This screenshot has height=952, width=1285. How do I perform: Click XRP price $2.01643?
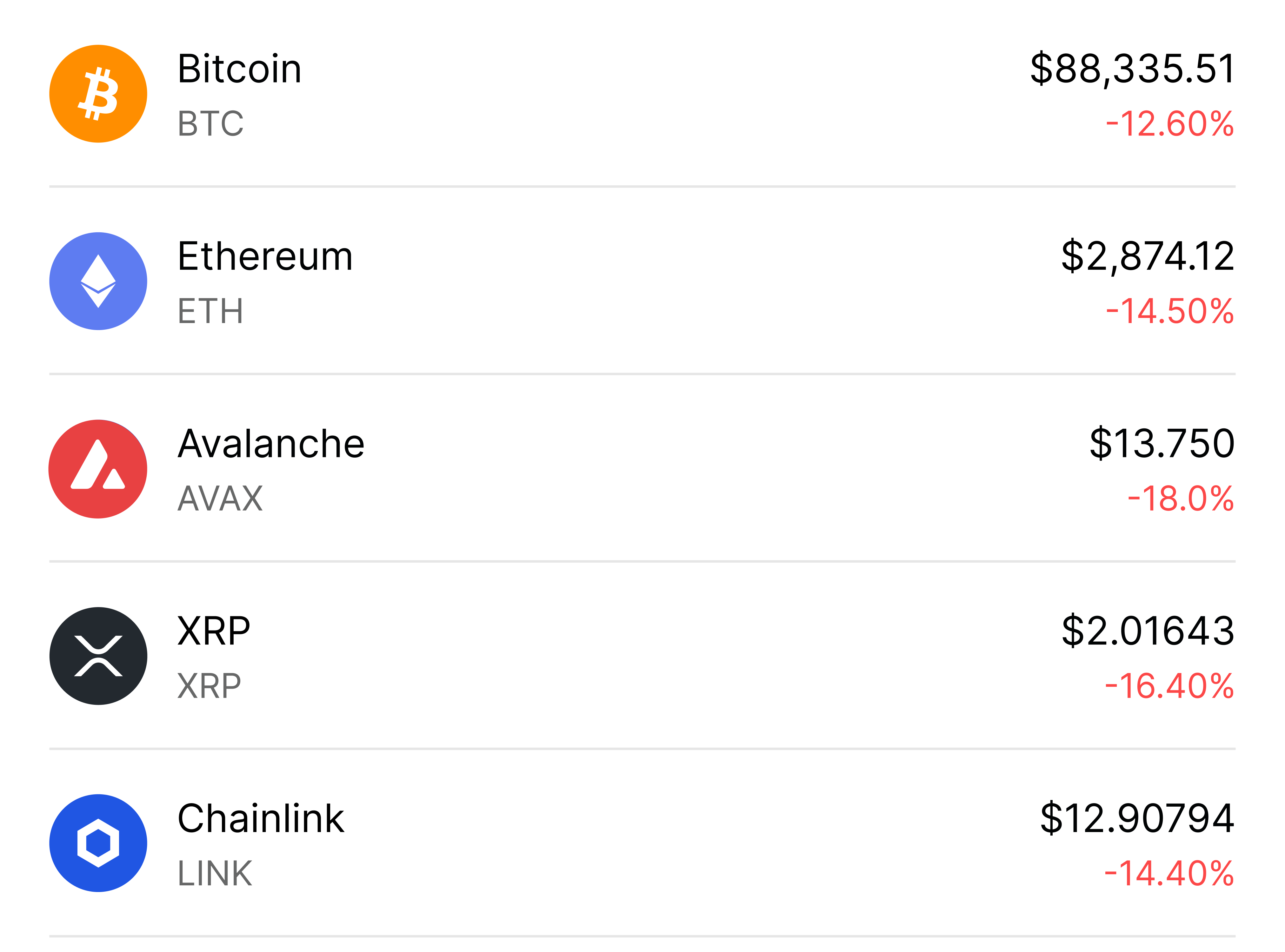click(1147, 631)
